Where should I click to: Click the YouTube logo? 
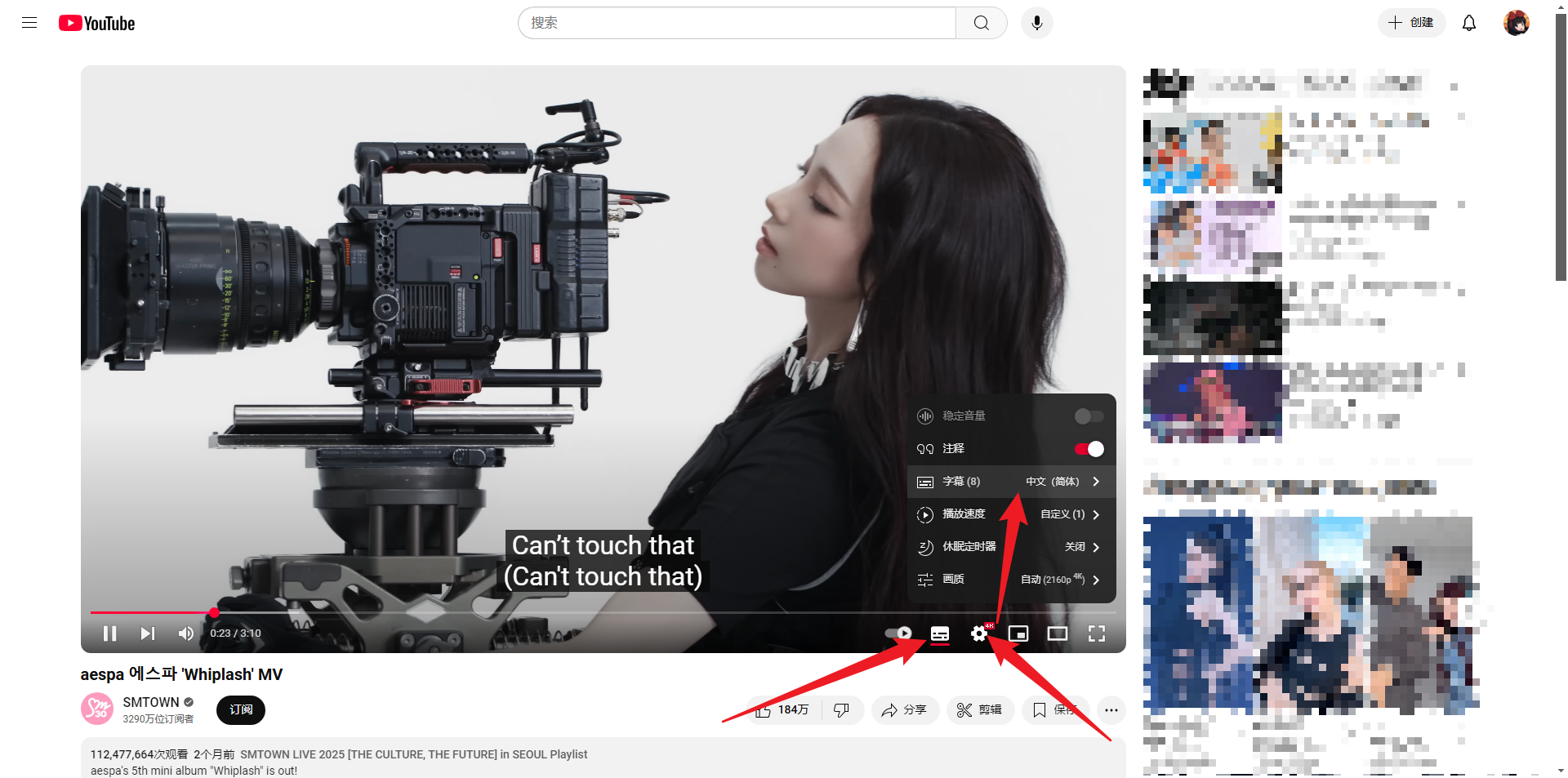pyautogui.click(x=96, y=23)
